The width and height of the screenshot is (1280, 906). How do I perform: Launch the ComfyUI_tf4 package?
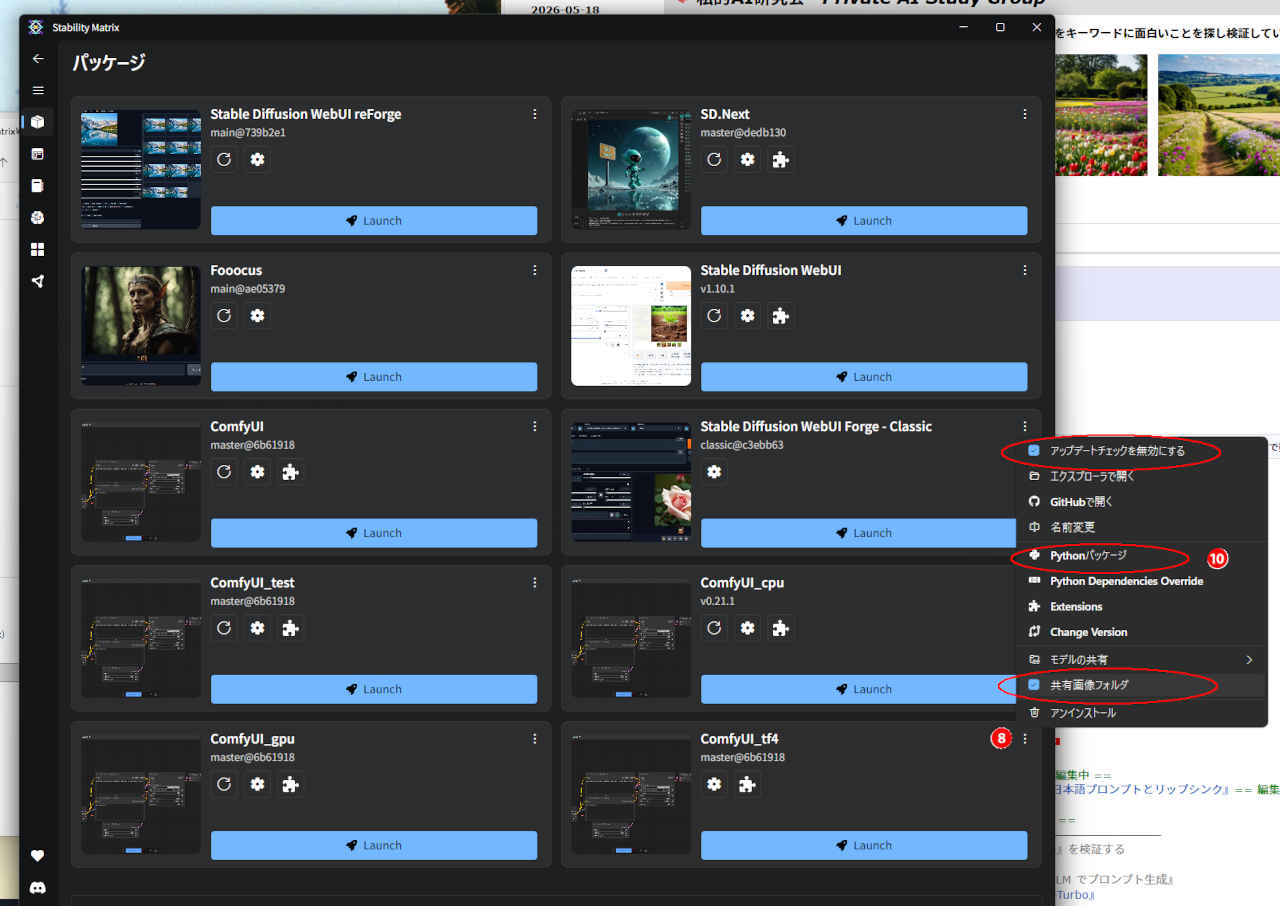(864, 845)
